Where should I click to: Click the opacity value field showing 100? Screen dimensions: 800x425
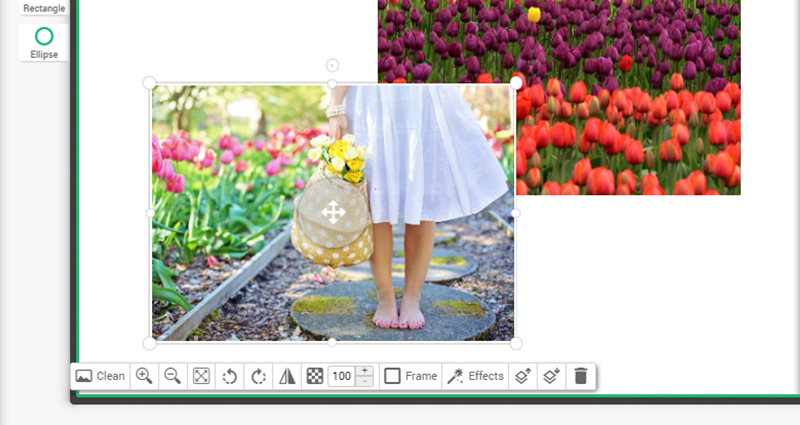tap(342, 376)
